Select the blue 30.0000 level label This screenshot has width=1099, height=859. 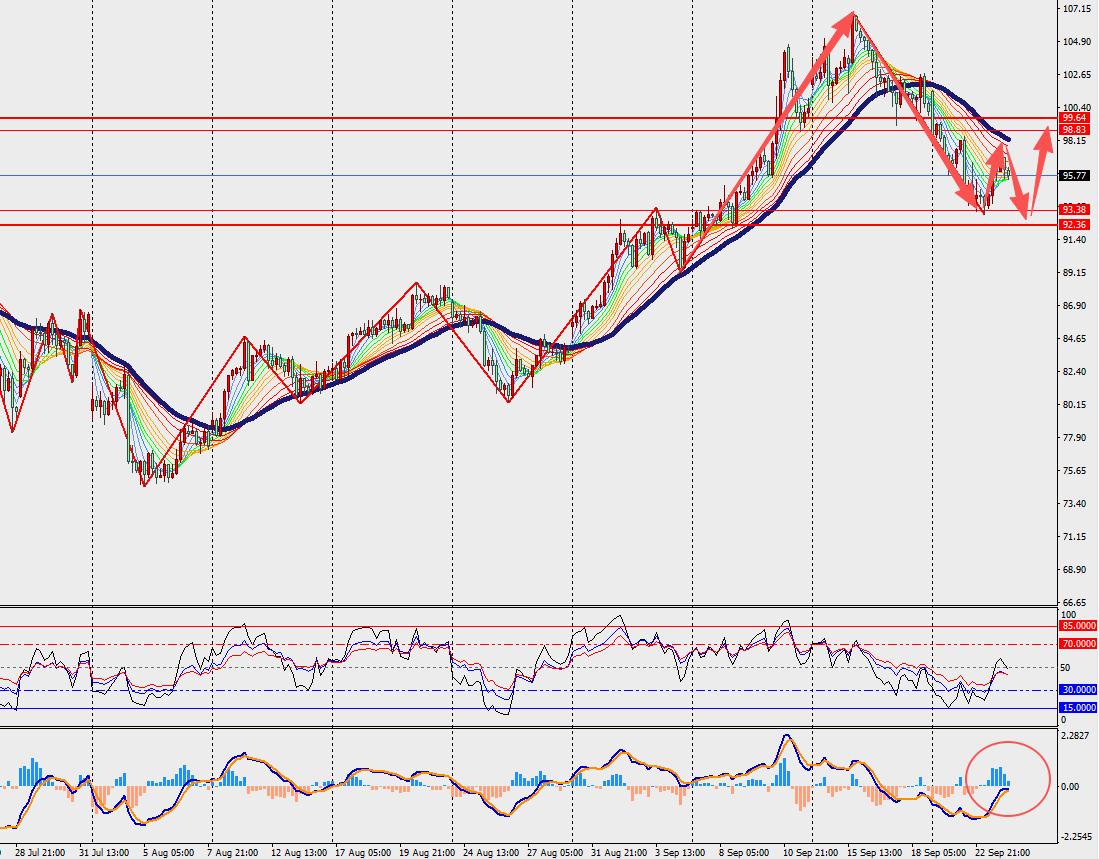click(x=1077, y=690)
